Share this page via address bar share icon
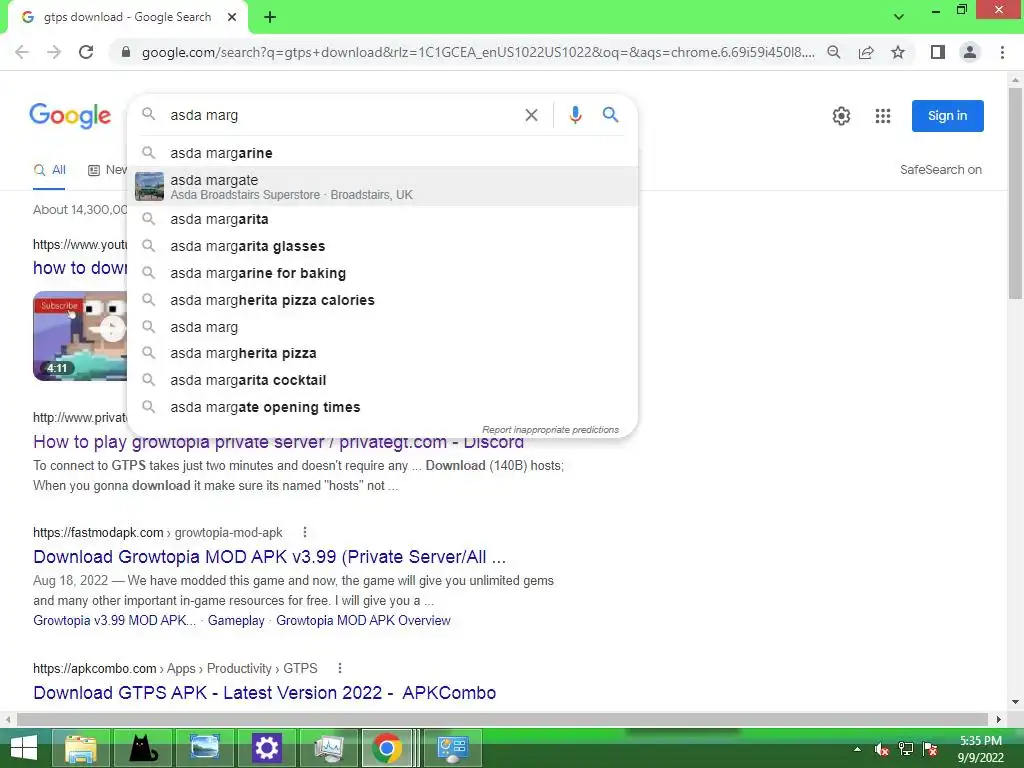Viewport: 1024px width, 768px height. pyautogui.click(x=866, y=52)
